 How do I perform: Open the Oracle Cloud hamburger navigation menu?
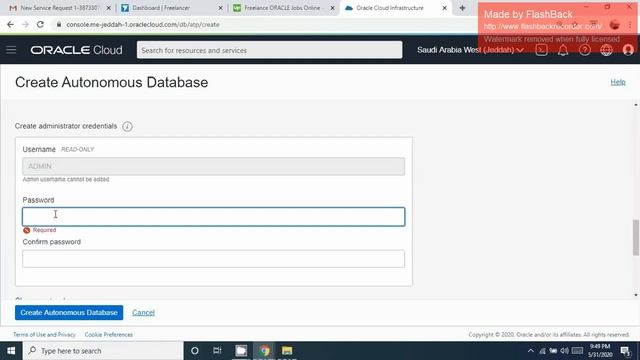pos(11,50)
